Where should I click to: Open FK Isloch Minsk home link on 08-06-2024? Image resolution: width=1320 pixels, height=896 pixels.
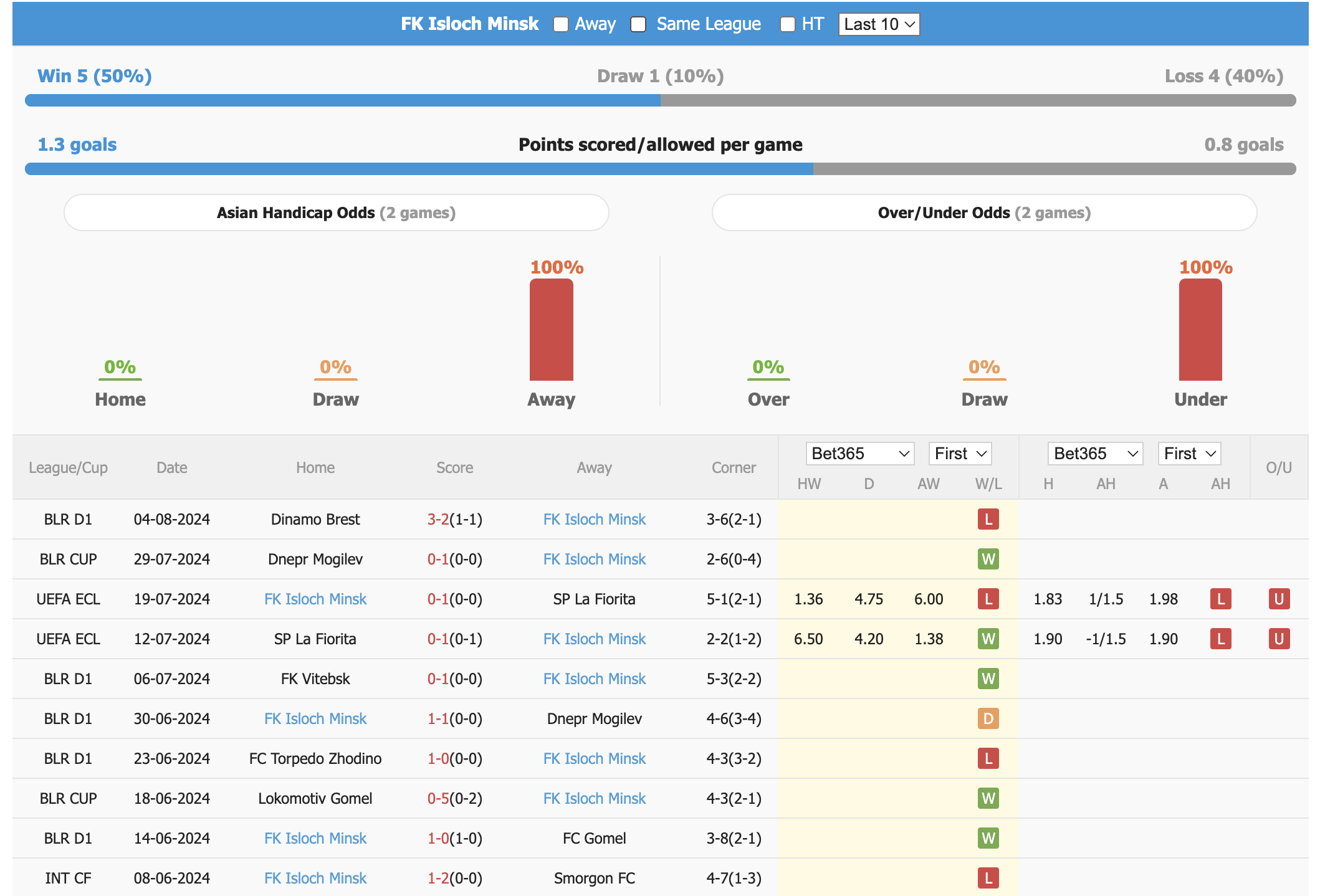coord(315,878)
